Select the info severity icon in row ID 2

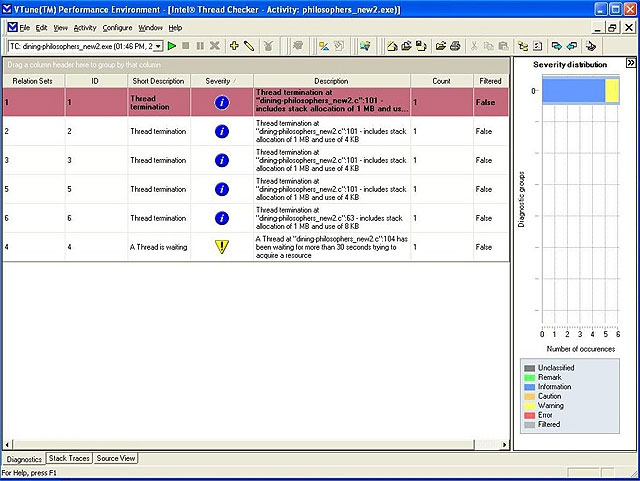coord(222,131)
